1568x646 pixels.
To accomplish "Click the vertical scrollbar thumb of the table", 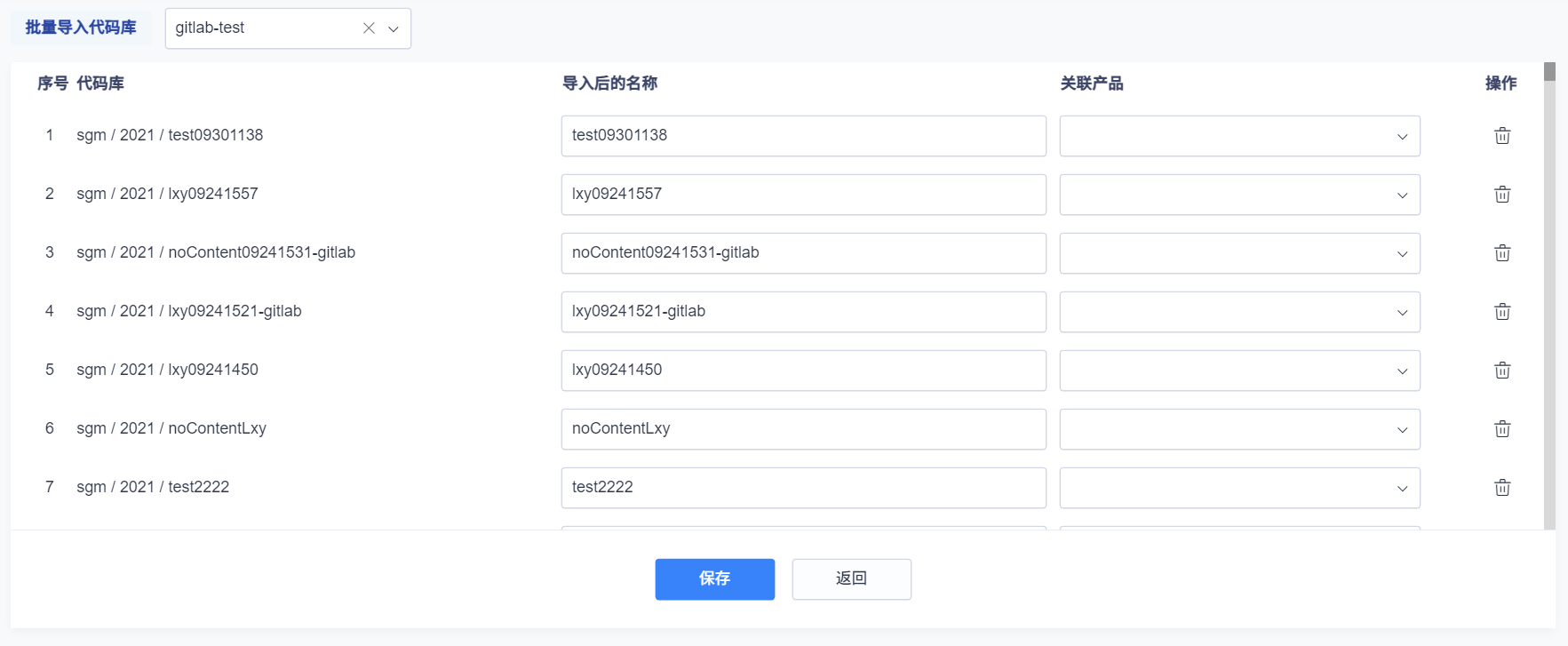I will pos(1549,72).
